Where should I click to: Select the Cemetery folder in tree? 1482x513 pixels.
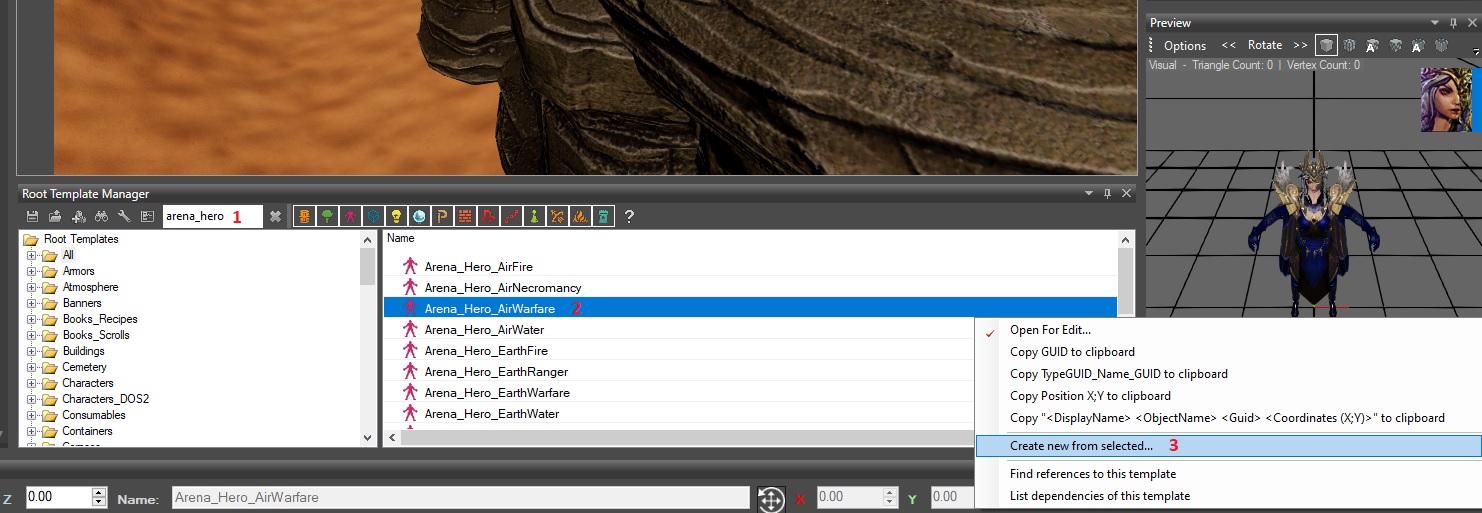coord(84,367)
